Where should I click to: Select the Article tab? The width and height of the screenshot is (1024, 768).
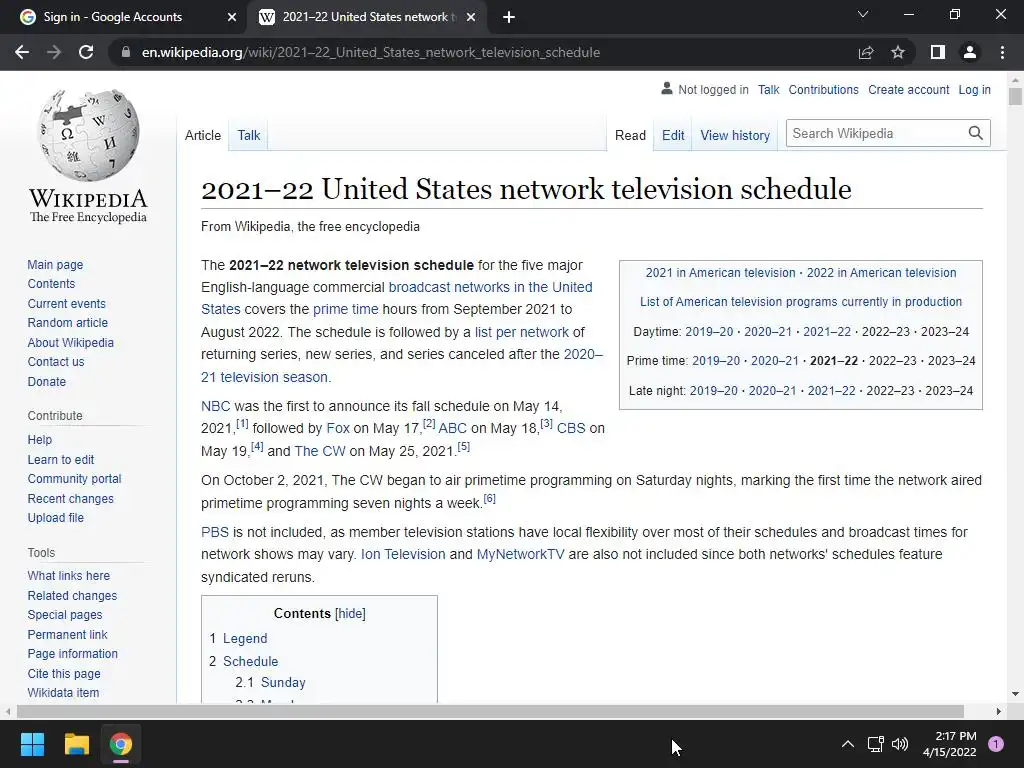pyautogui.click(x=203, y=135)
